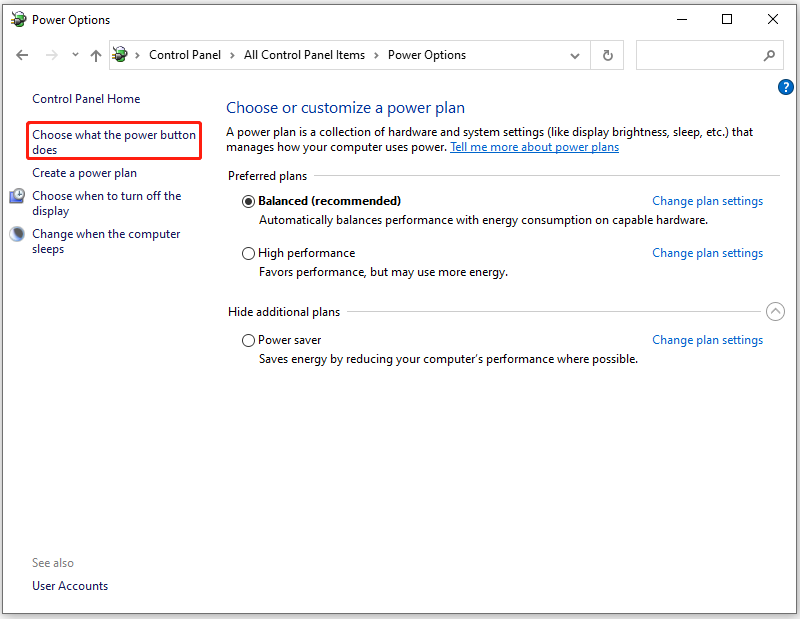Screen dimensions: 800x619
Task: Select the Balanced (recommended) plan
Action: tap(248, 202)
